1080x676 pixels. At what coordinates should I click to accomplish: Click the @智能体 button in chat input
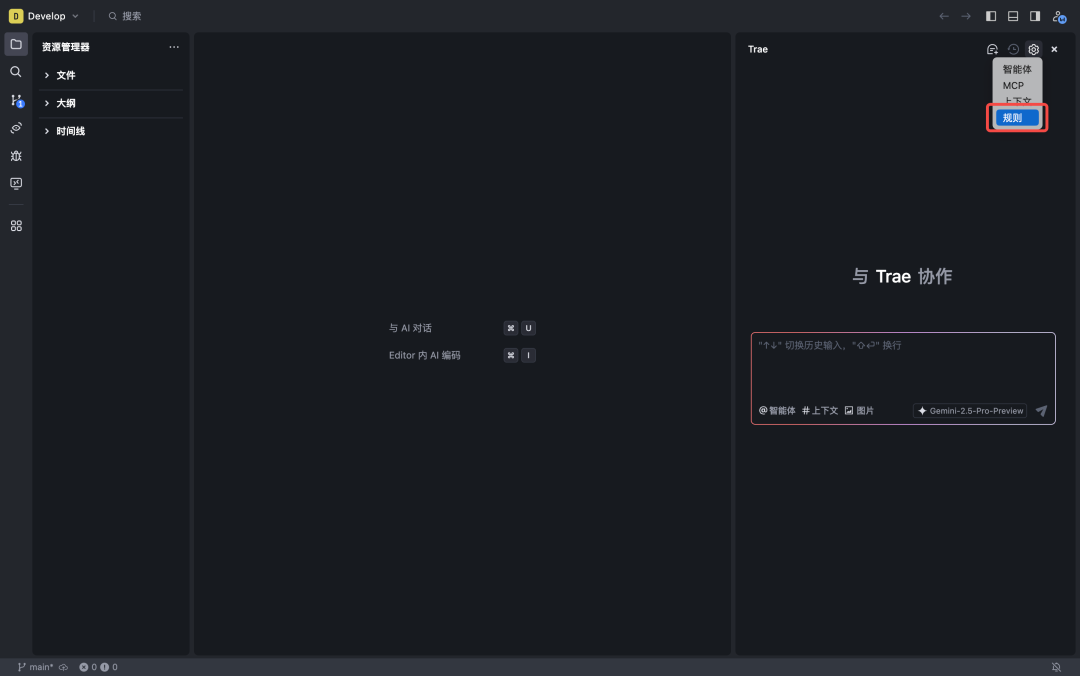coord(777,411)
